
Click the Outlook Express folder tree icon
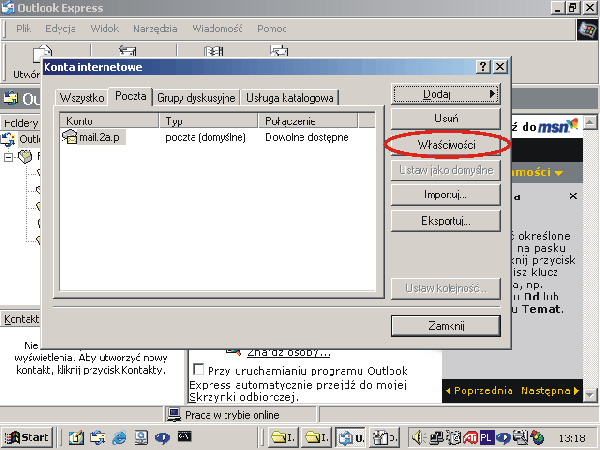[x=10, y=139]
